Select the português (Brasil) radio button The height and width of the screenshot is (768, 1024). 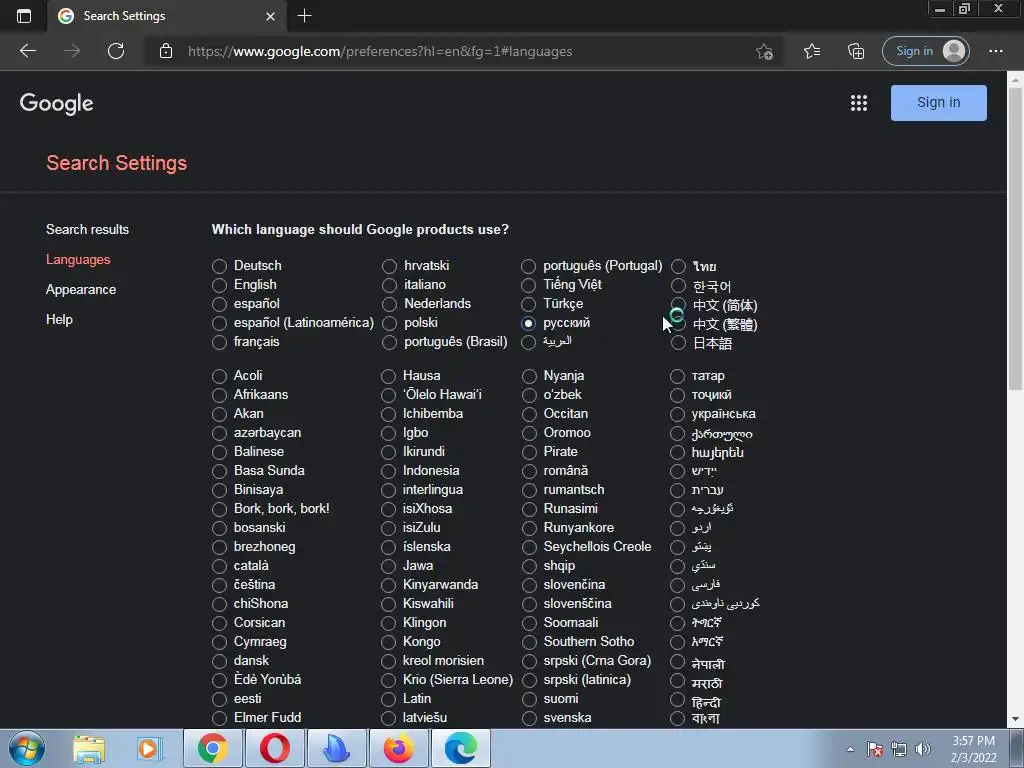point(389,342)
